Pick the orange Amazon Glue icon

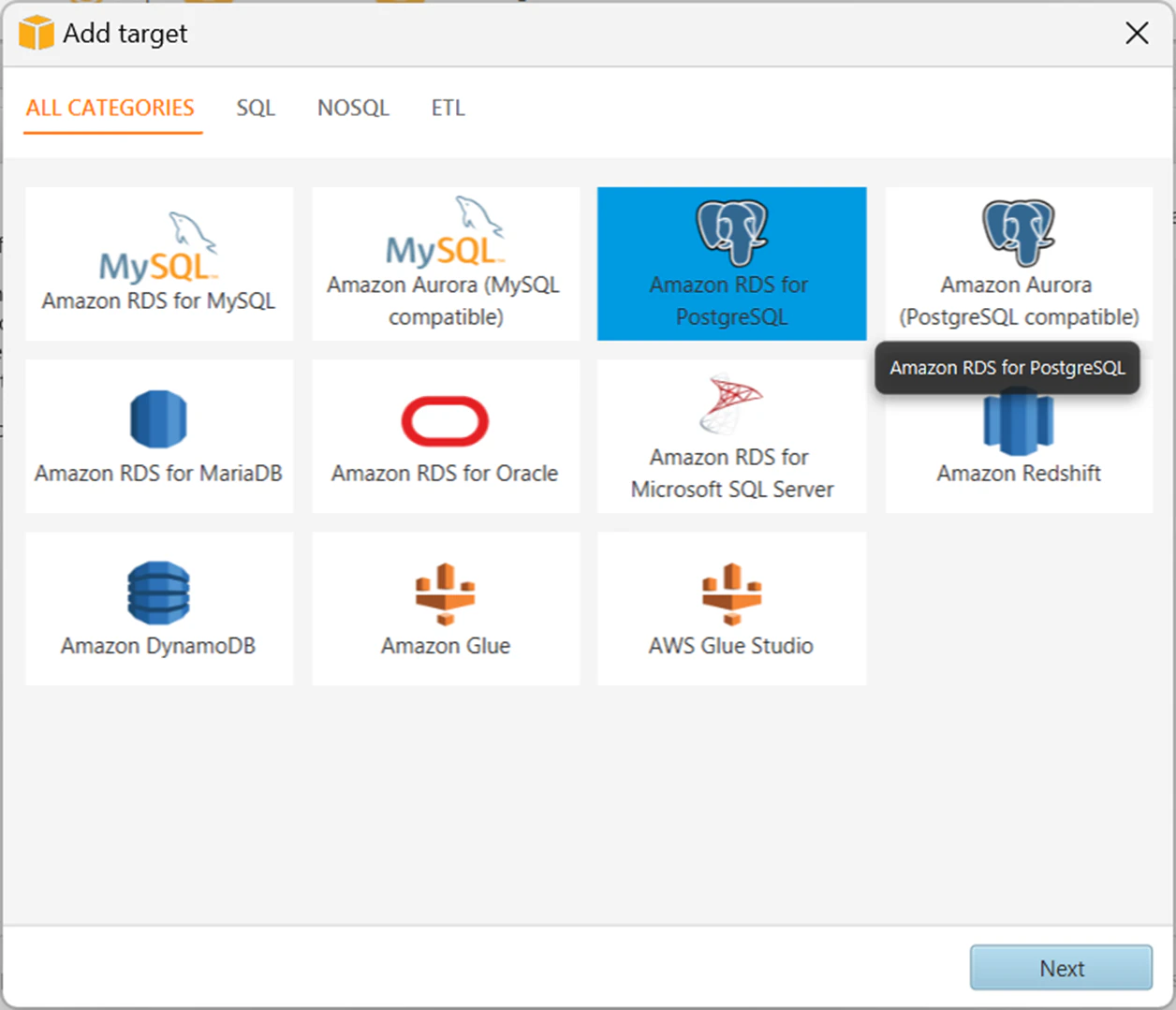(x=446, y=593)
